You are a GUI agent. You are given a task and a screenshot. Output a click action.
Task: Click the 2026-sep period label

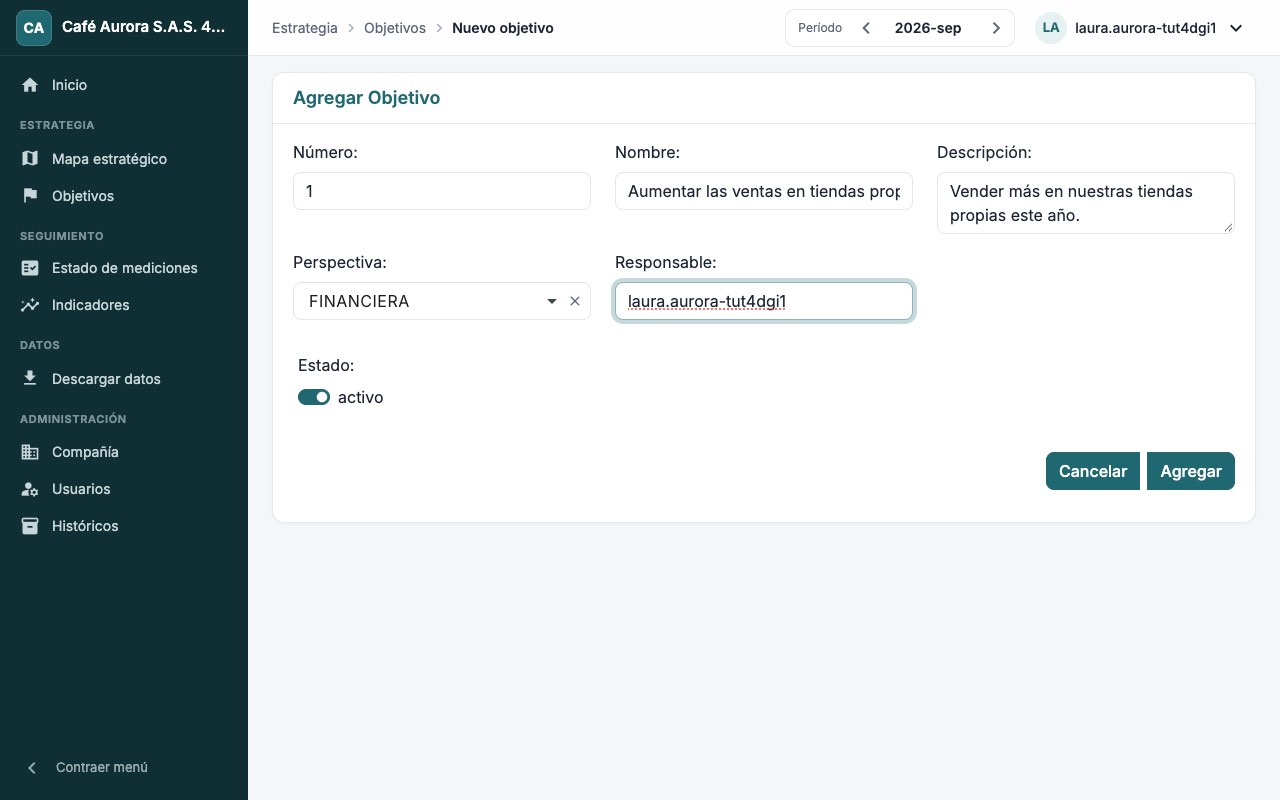(x=928, y=28)
